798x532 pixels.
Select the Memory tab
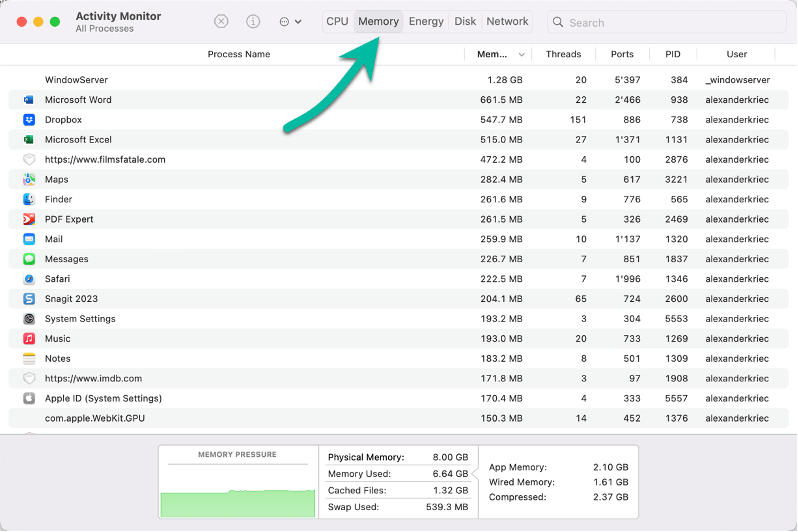378,21
